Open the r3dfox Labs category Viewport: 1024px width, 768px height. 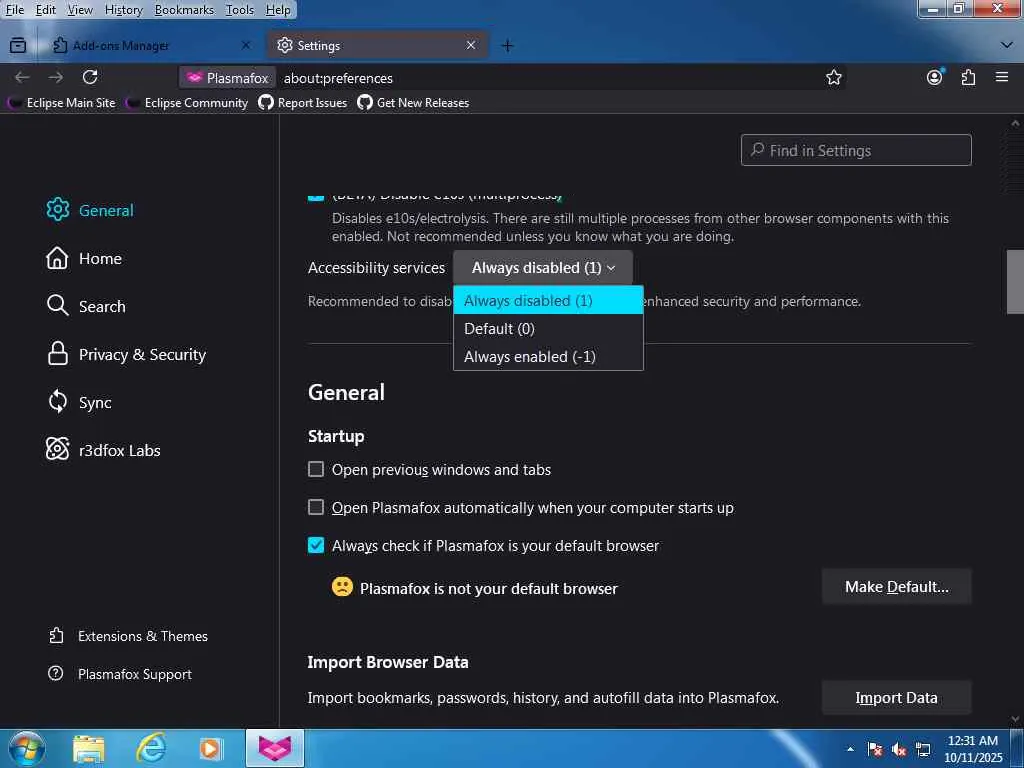103,451
